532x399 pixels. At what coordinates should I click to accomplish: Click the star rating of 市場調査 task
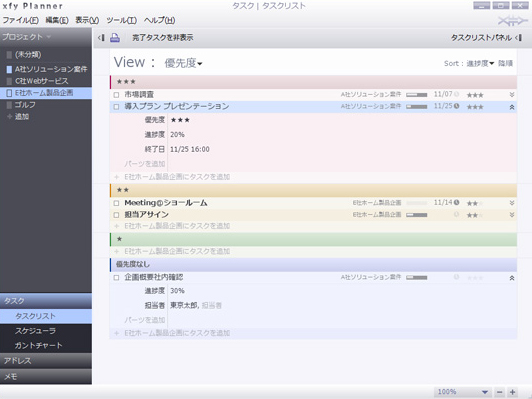click(475, 95)
